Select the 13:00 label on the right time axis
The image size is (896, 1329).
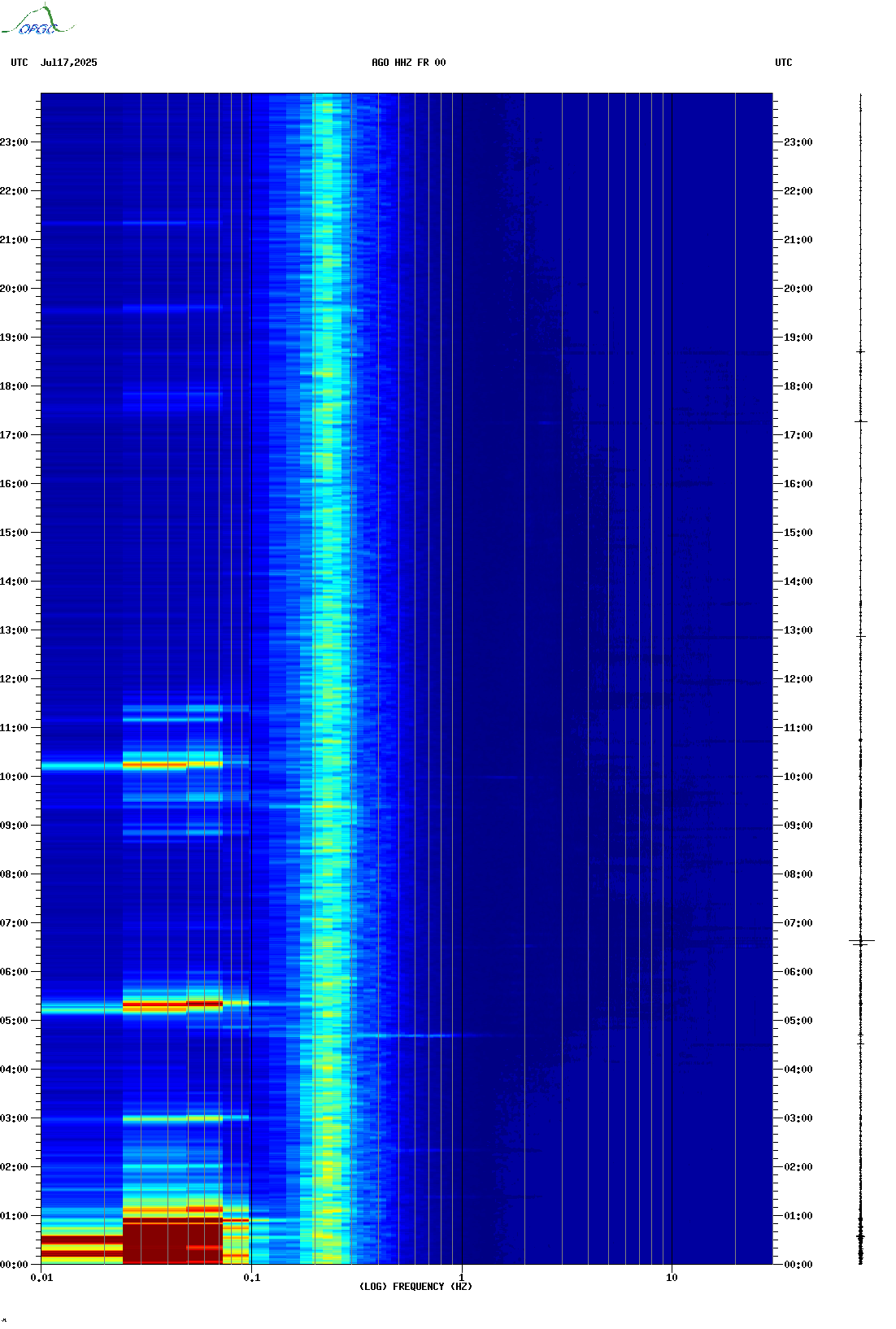[x=798, y=630]
